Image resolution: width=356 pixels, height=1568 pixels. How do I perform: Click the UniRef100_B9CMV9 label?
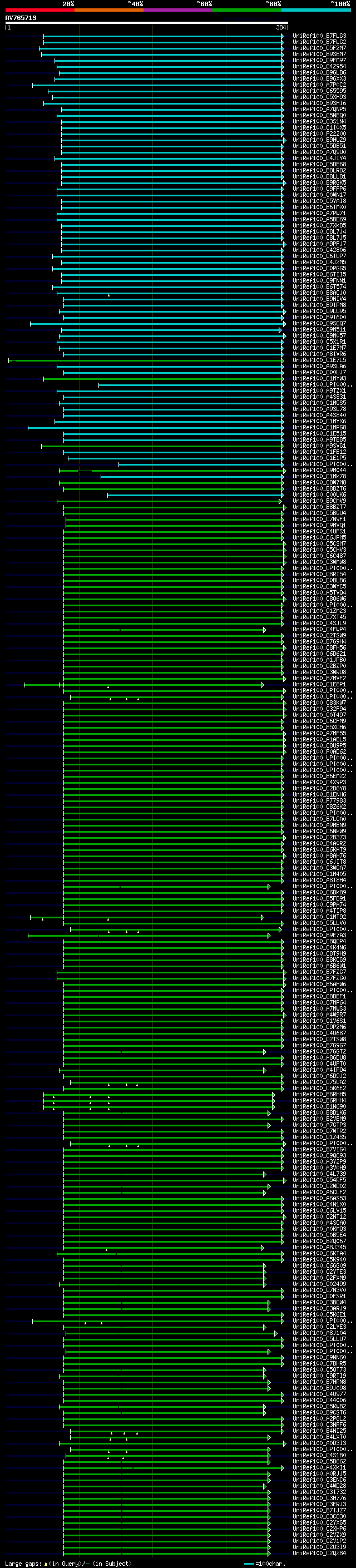point(319,501)
